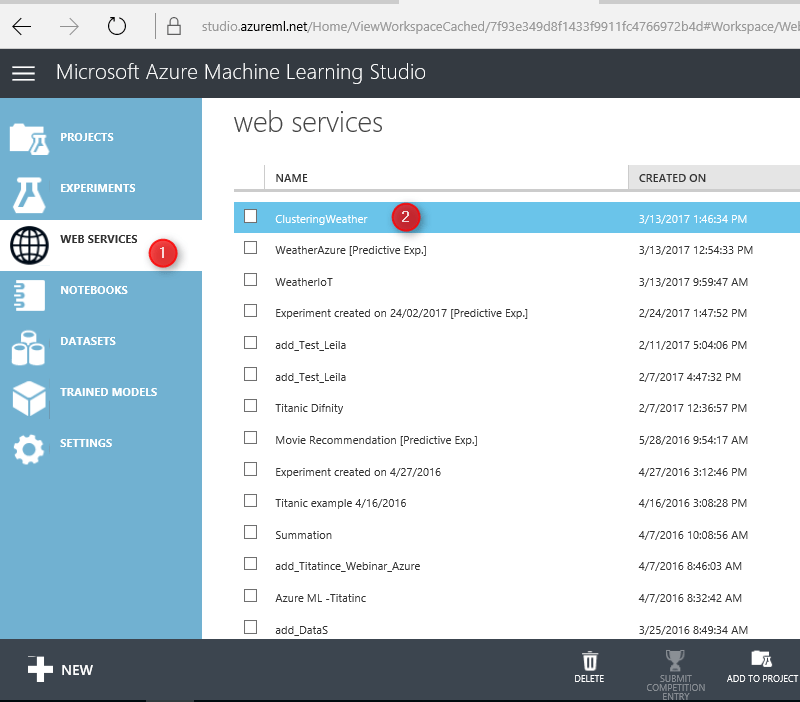
Task: Select the WEB SERVICES tab
Action: (98, 239)
